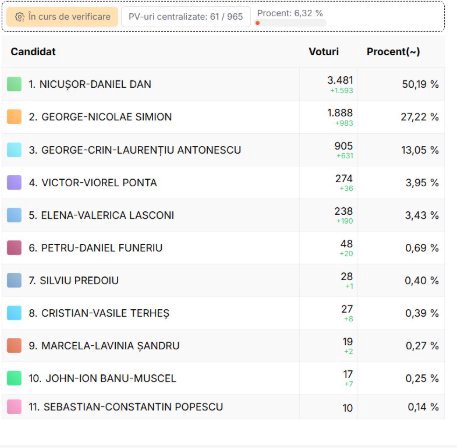Image resolution: width=457 pixels, height=448 pixels.
Task: Click the verification status icon
Action: (x=20, y=17)
